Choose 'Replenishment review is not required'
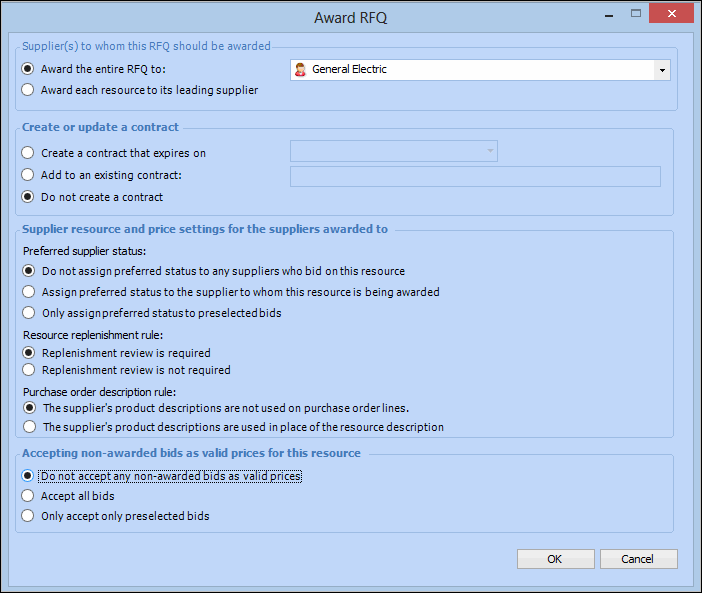 (x=28, y=370)
